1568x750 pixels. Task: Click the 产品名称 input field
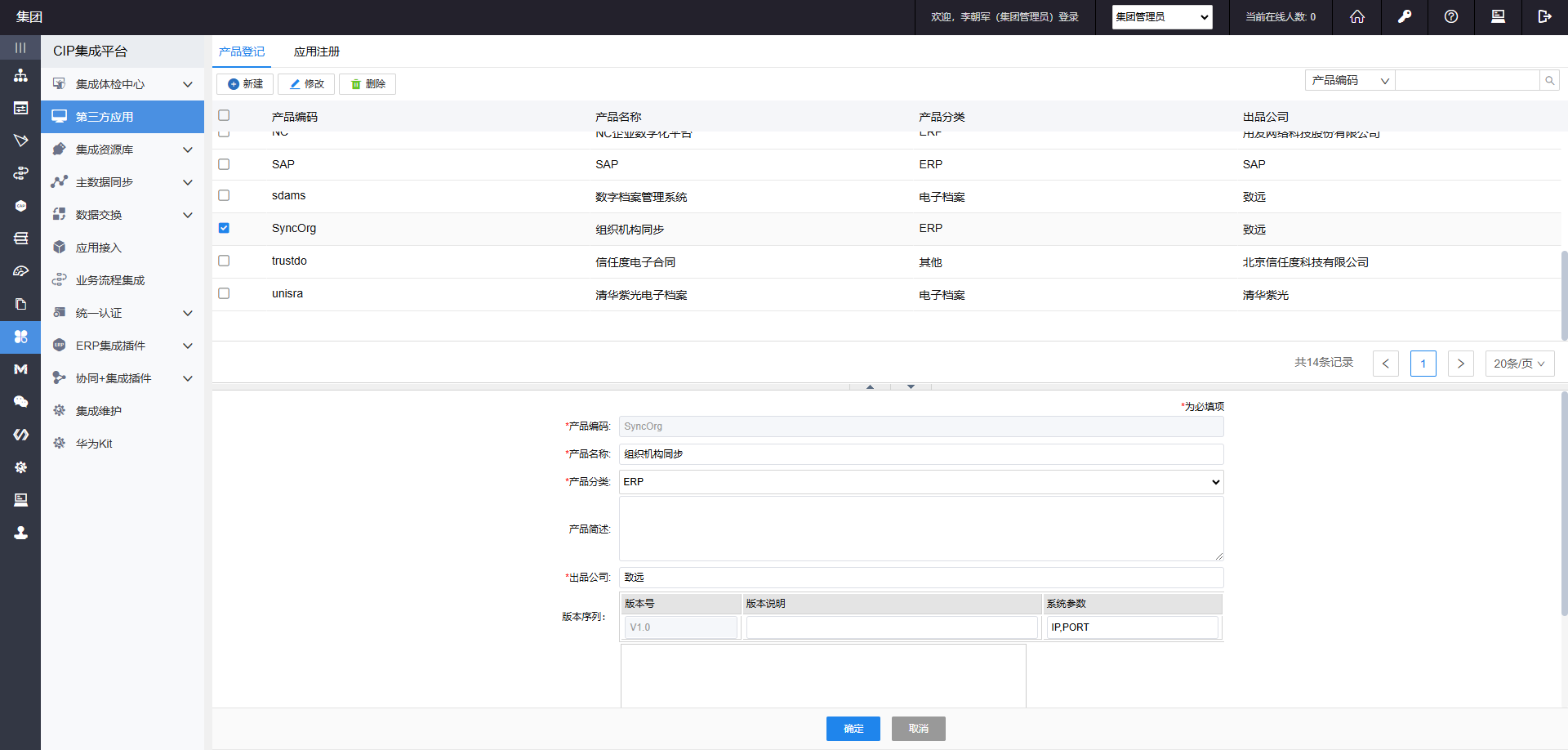click(920, 454)
